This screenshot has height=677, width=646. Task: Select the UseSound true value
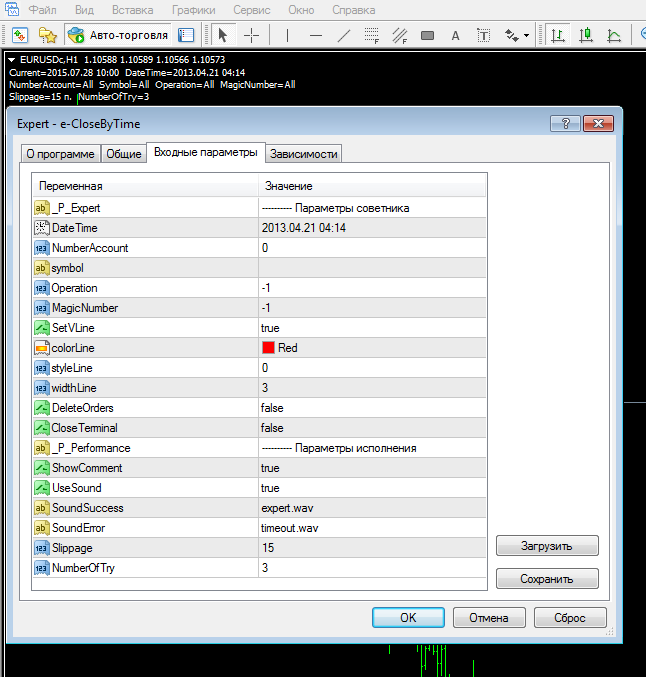[x=270, y=488]
